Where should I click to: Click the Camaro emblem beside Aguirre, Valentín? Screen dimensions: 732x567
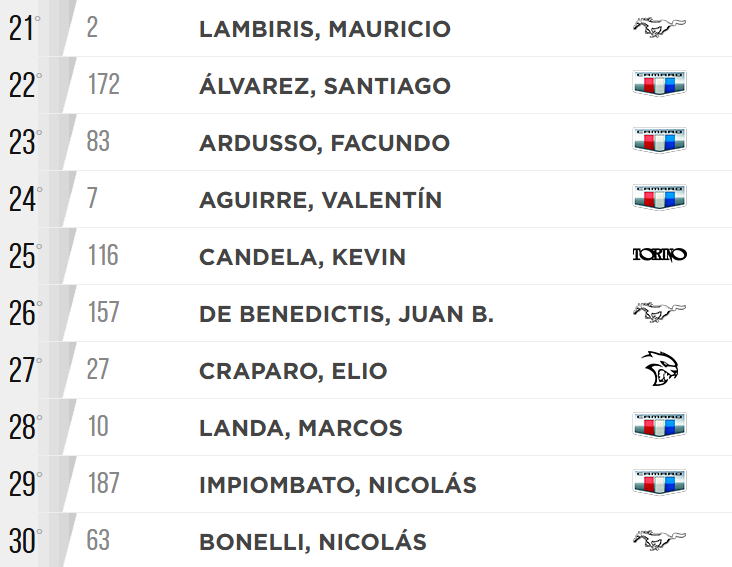pos(660,199)
